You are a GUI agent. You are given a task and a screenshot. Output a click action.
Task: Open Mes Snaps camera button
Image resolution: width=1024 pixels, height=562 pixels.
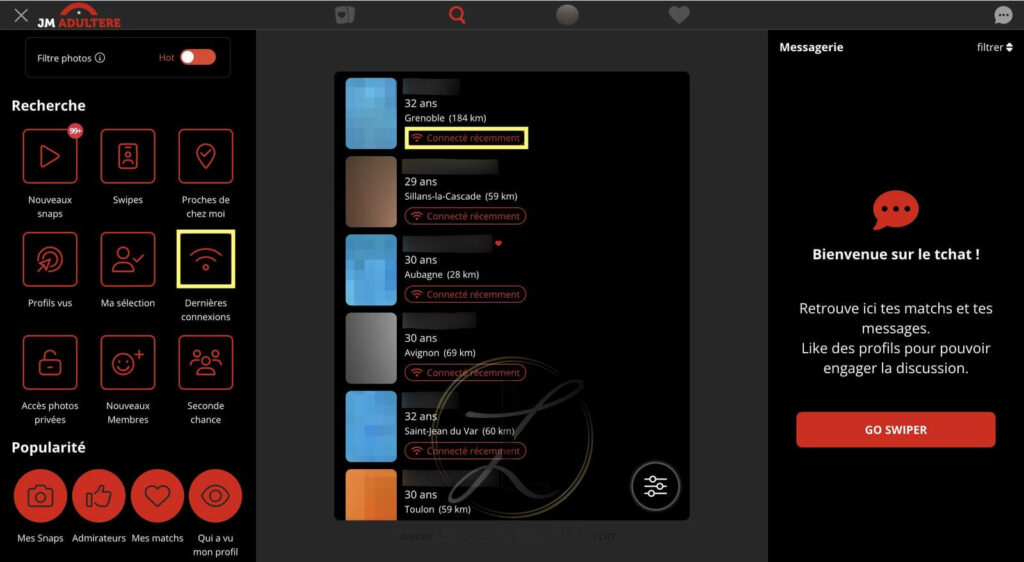[40, 496]
